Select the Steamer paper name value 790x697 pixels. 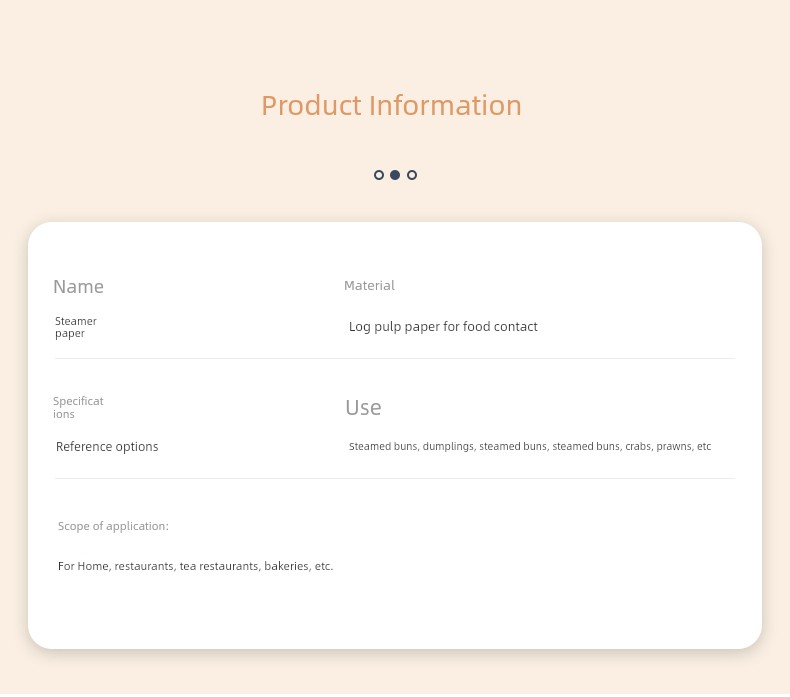tap(76, 327)
